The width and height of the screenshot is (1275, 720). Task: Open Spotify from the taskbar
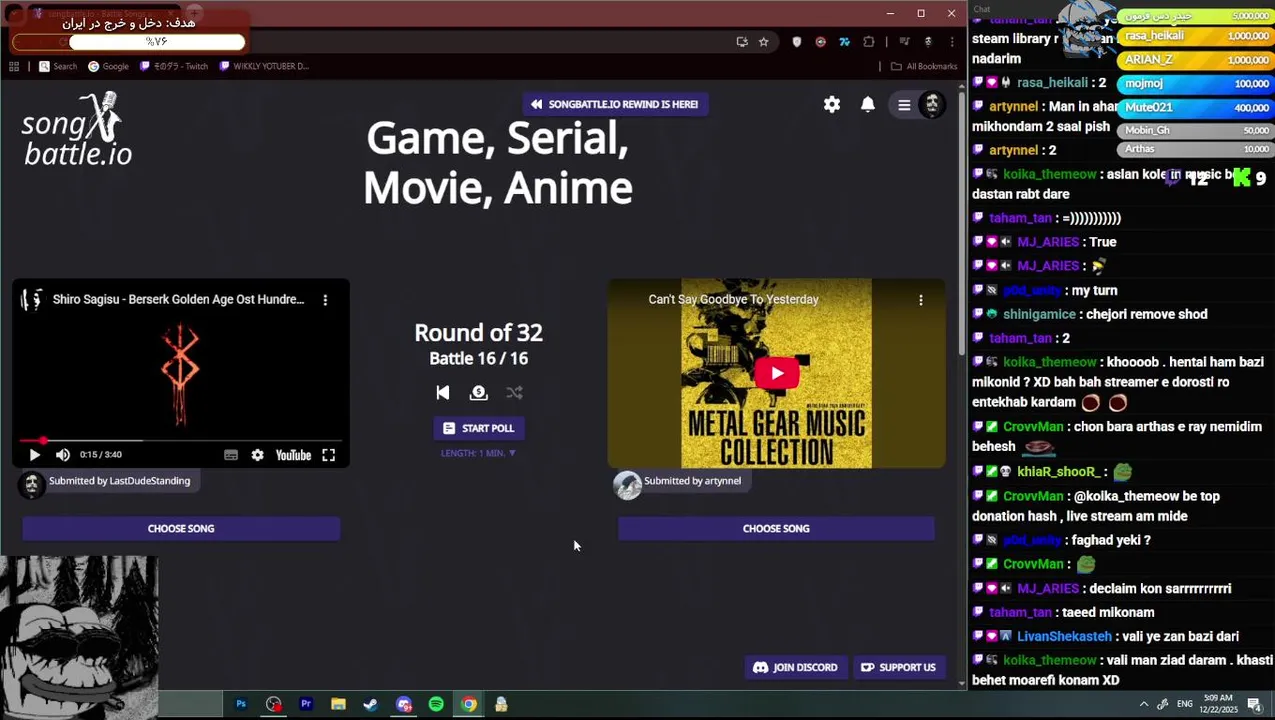(x=436, y=704)
